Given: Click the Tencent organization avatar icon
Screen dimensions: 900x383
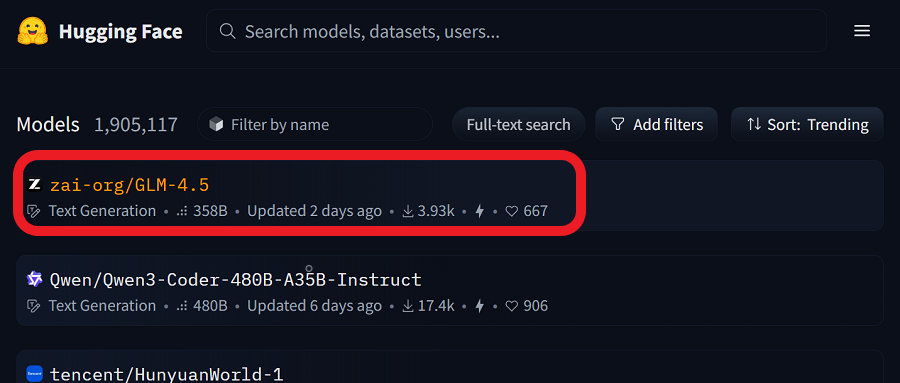Looking at the screenshot, I should (34, 374).
